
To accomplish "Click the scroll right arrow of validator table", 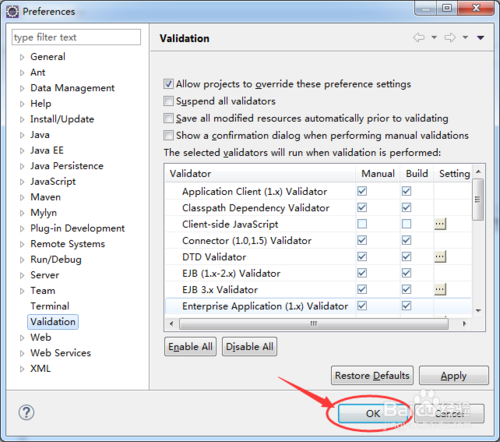I will click(x=464, y=323).
